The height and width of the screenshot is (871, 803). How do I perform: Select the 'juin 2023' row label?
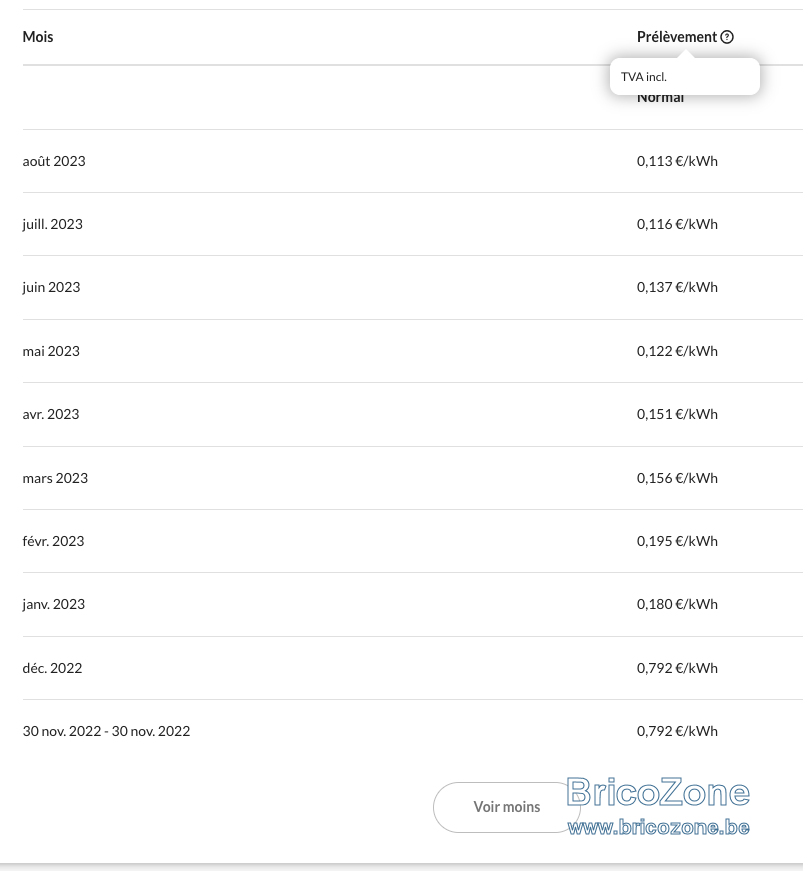click(51, 288)
